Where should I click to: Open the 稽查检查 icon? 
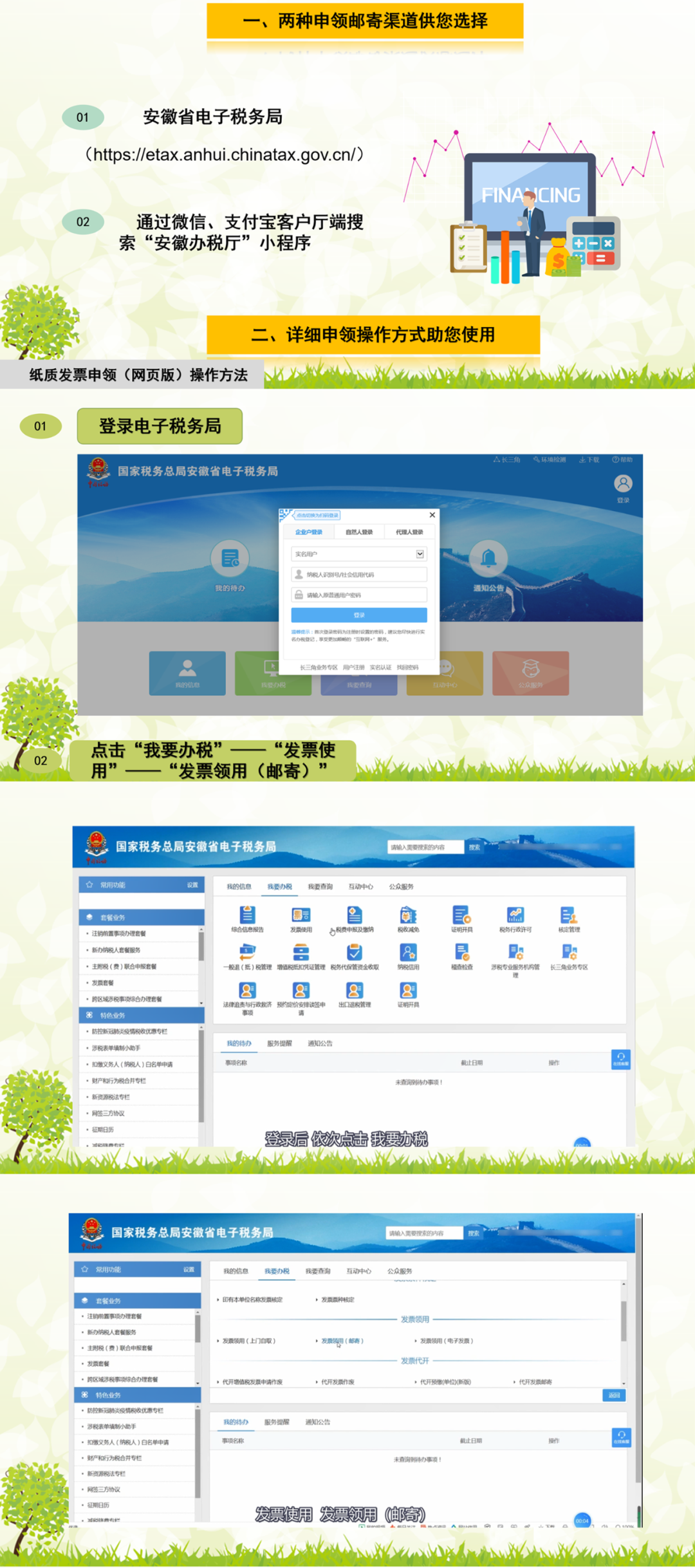coord(461,952)
